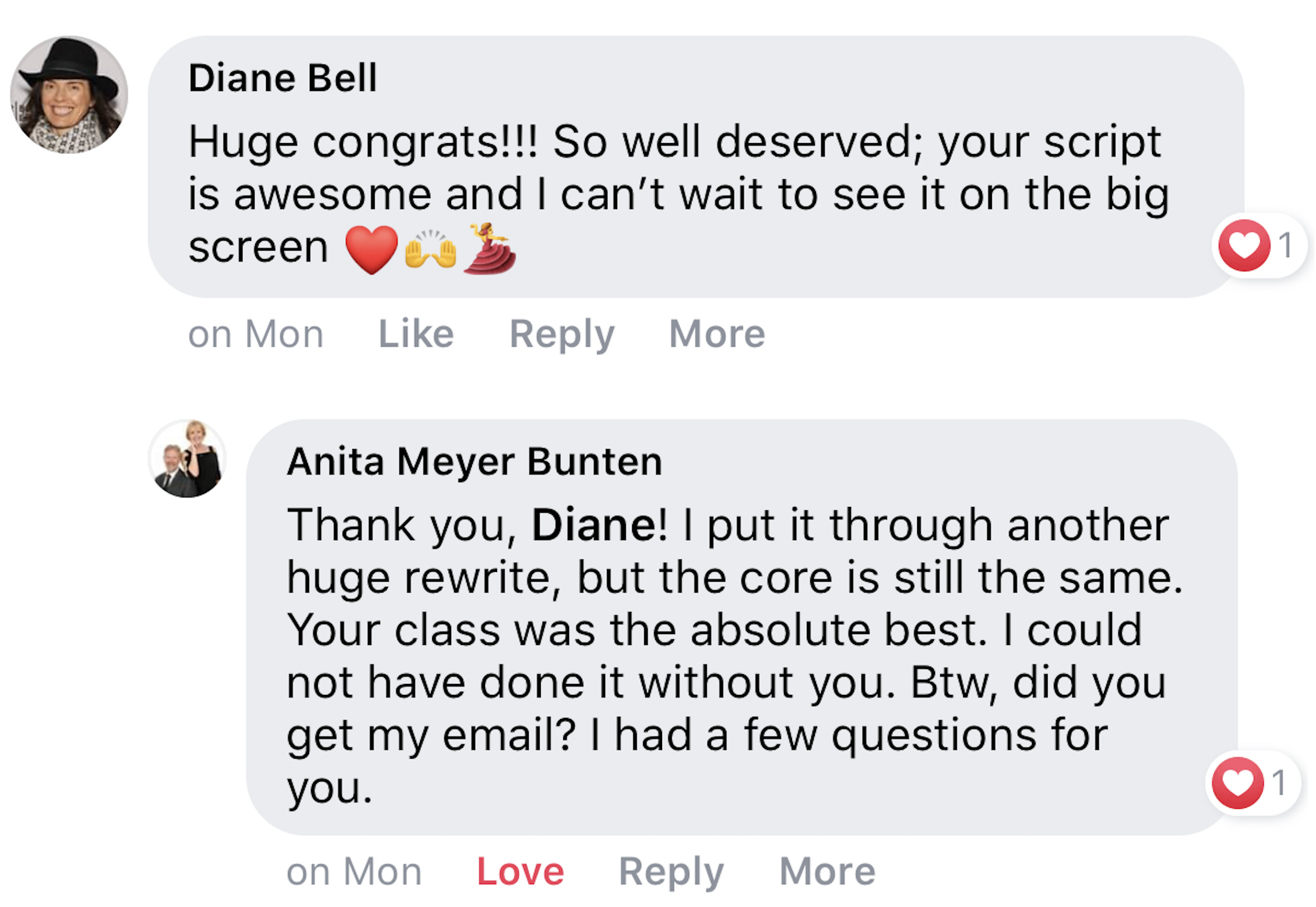Viewport: 1316px width, 907px height.
Task: Open the Diane Bell name link
Action: tap(283, 78)
